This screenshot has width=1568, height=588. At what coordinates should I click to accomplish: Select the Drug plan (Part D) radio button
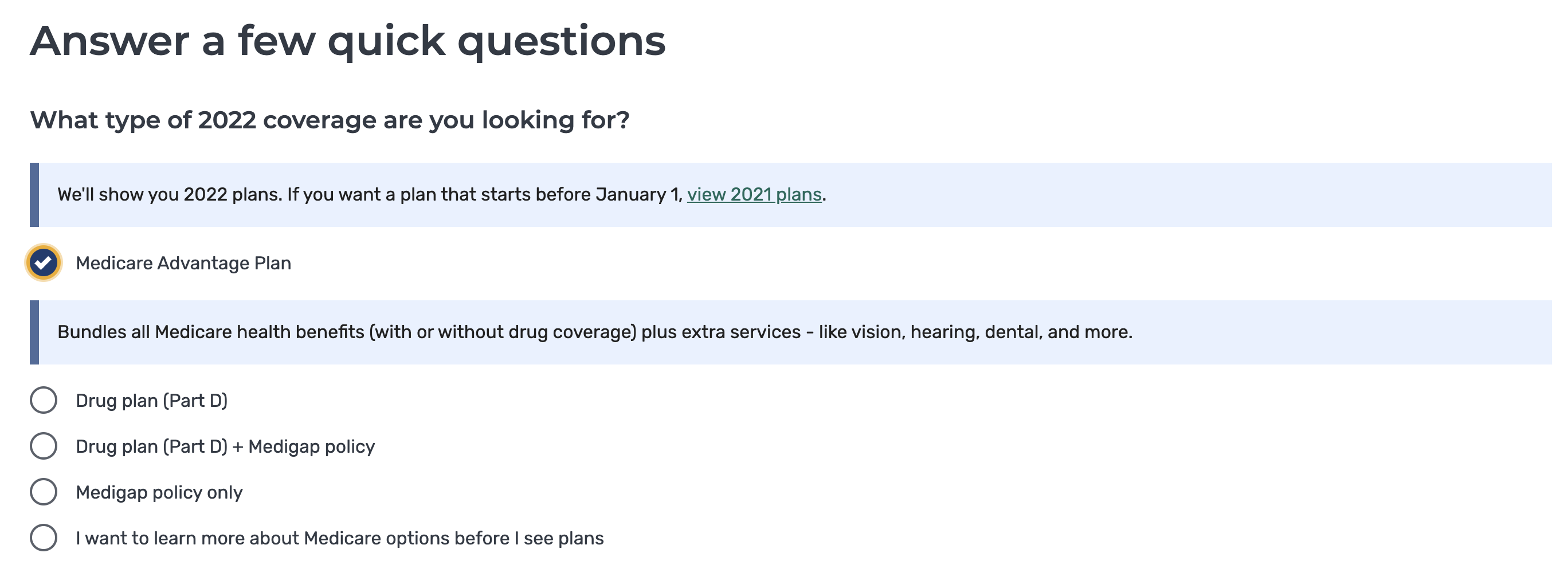pyautogui.click(x=43, y=401)
